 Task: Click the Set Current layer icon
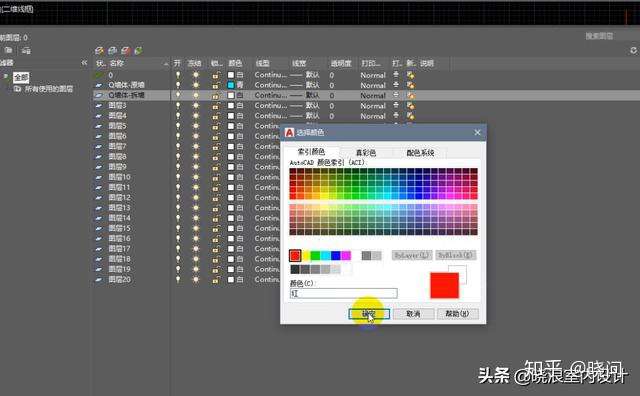tap(139, 51)
